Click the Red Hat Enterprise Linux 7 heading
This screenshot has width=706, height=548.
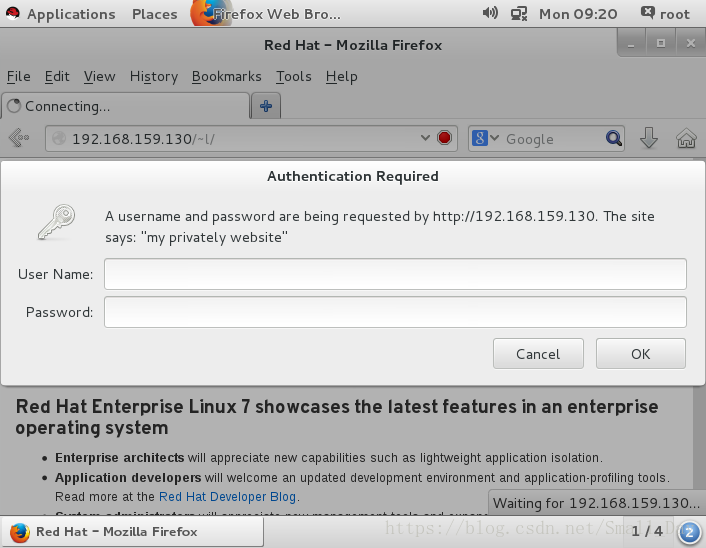[337, 417]
